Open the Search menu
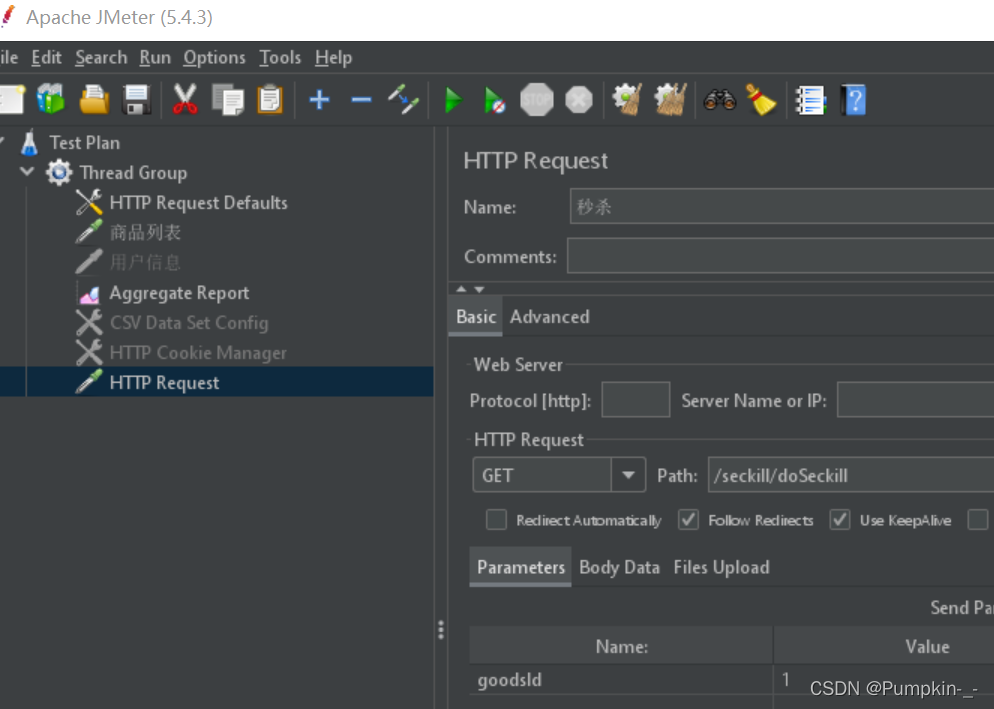Viewport: 994px width, 709px height. 101,58
